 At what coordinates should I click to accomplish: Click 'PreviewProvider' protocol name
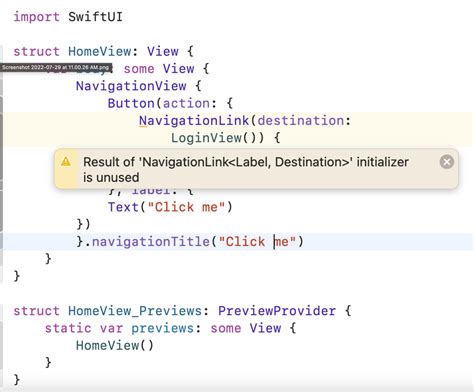[277, 311]
